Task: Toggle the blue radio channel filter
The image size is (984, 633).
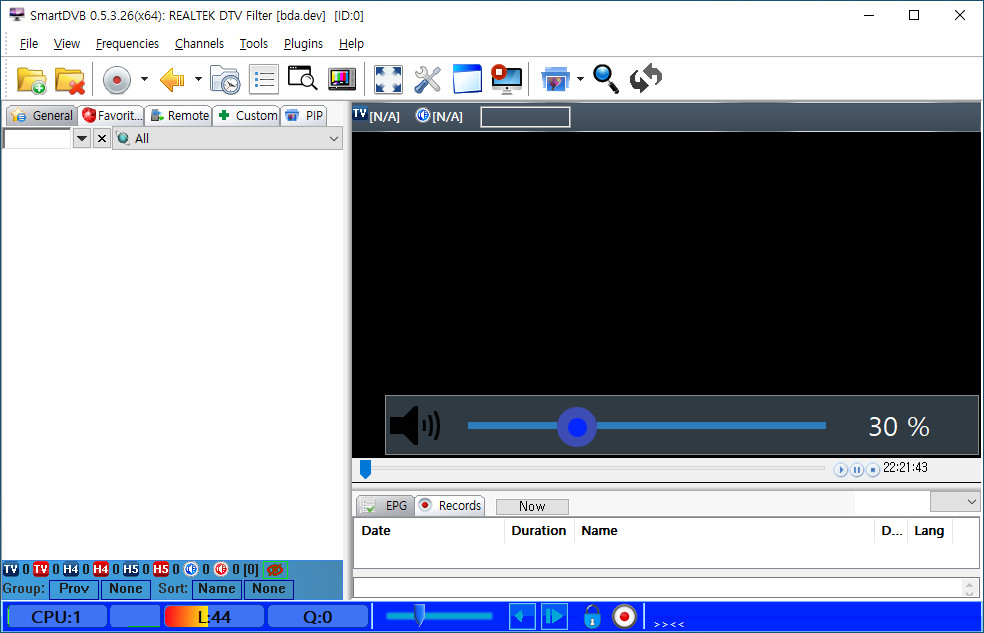Action: pyautogui.click(x=191, y=570)
